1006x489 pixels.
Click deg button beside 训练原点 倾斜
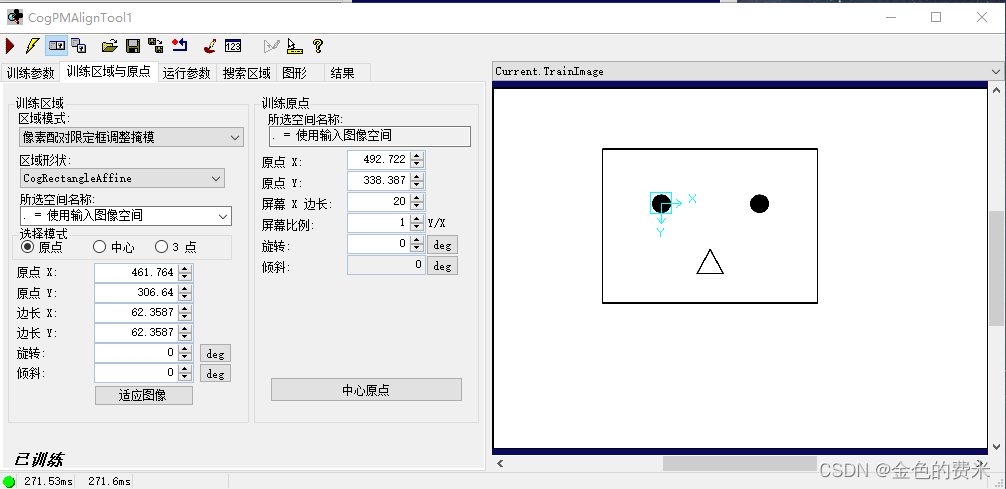[x=442, y=266]
